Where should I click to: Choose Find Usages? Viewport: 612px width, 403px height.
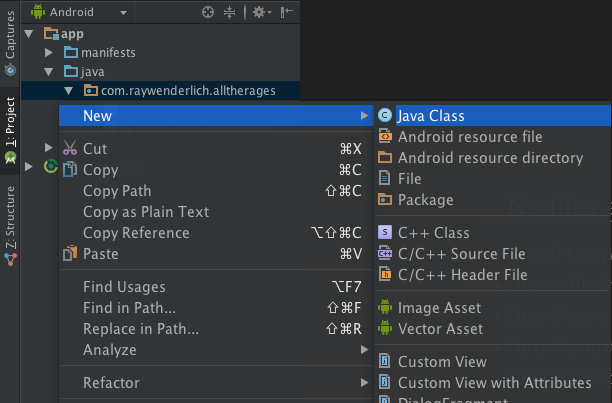[216, 287]
